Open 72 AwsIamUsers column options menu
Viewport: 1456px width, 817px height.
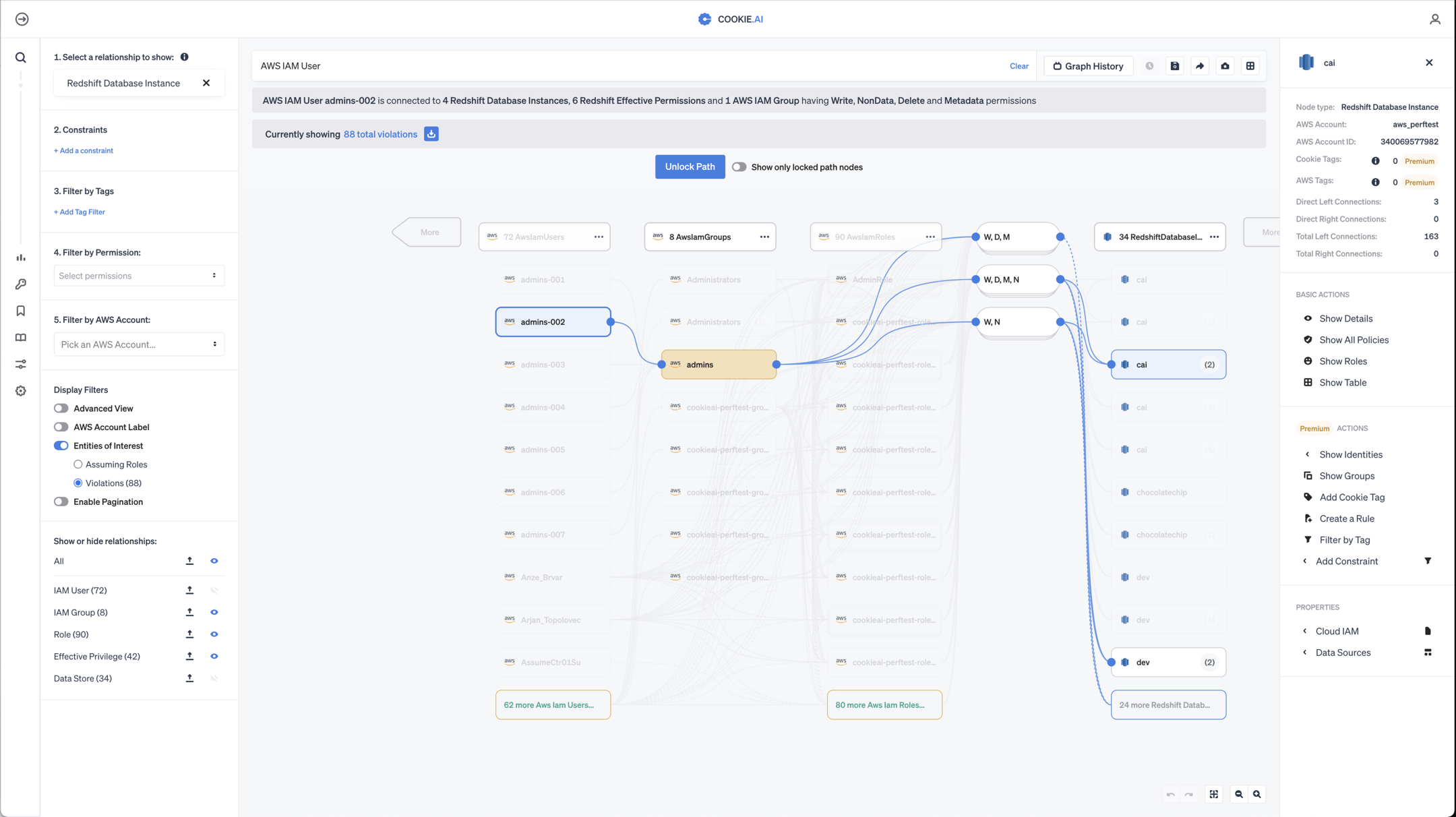[x=599, y=237]
